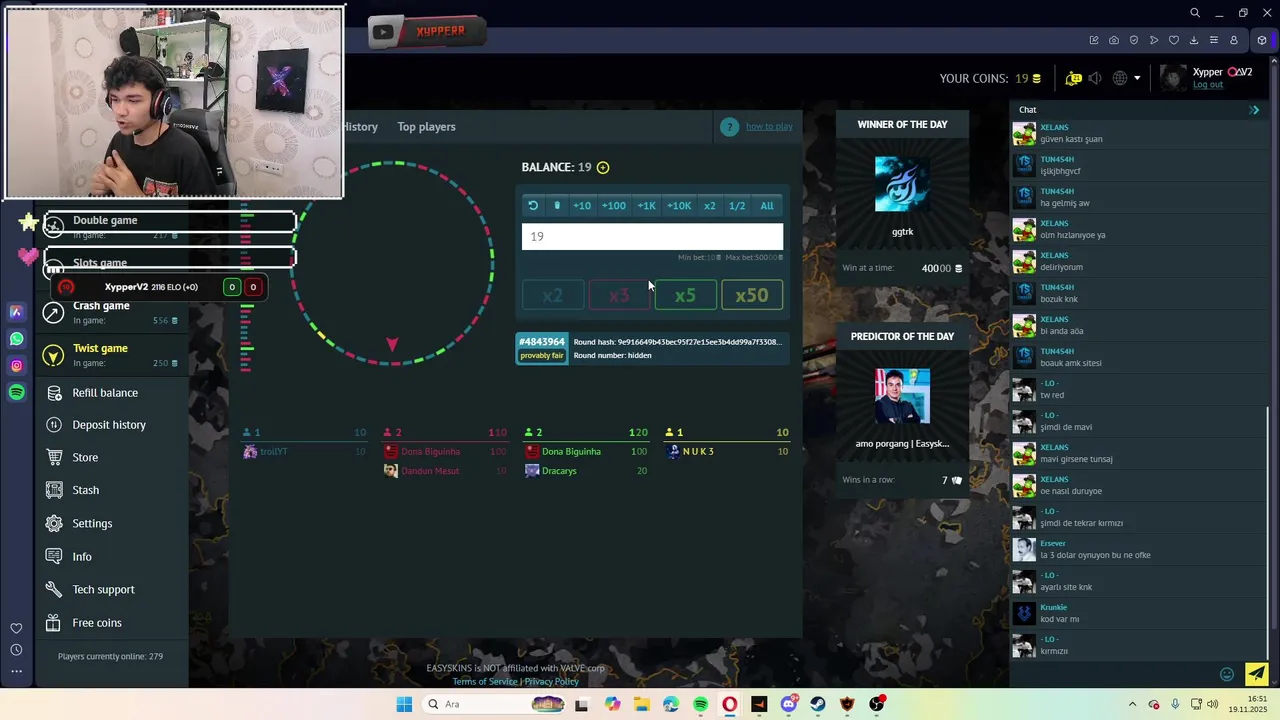The width and height of the screenshot is (1280, 720).
Task: Open the Stash safe icon
Action: (54, 490)
